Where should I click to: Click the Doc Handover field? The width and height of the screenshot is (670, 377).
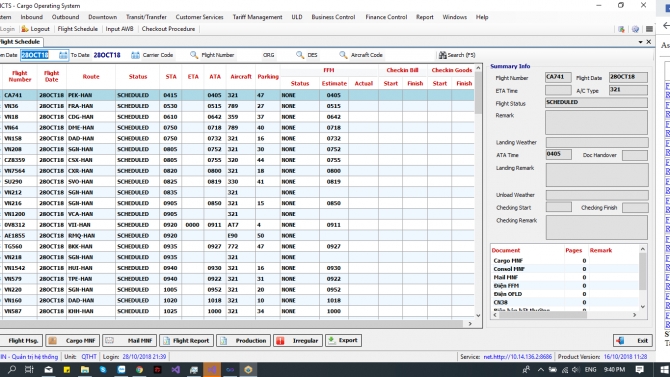point(635,155)
